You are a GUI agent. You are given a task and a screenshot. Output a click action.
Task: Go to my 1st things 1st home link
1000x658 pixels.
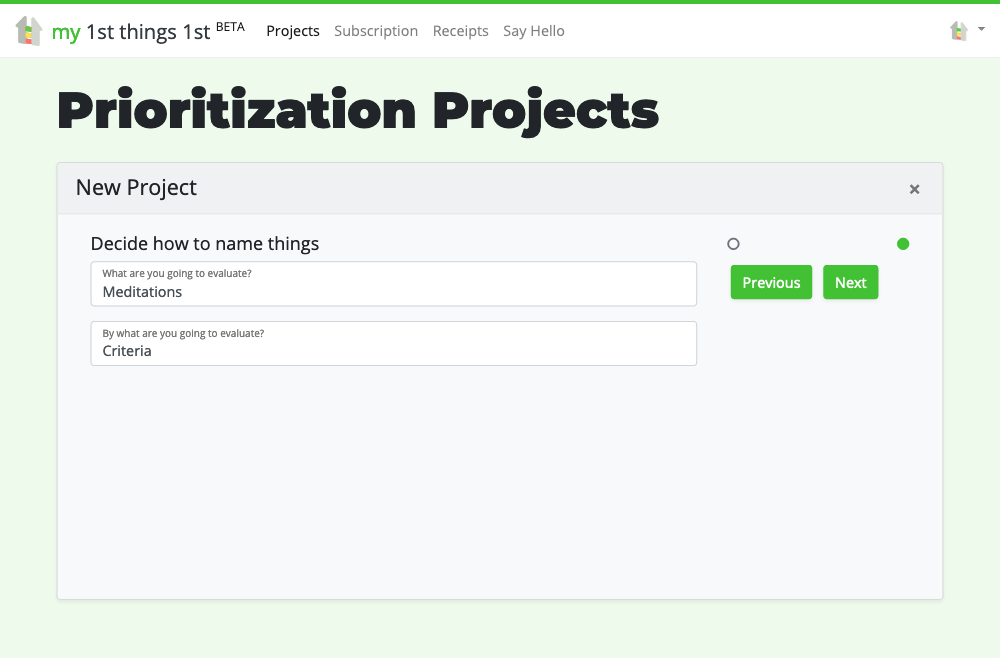[130, 31]
